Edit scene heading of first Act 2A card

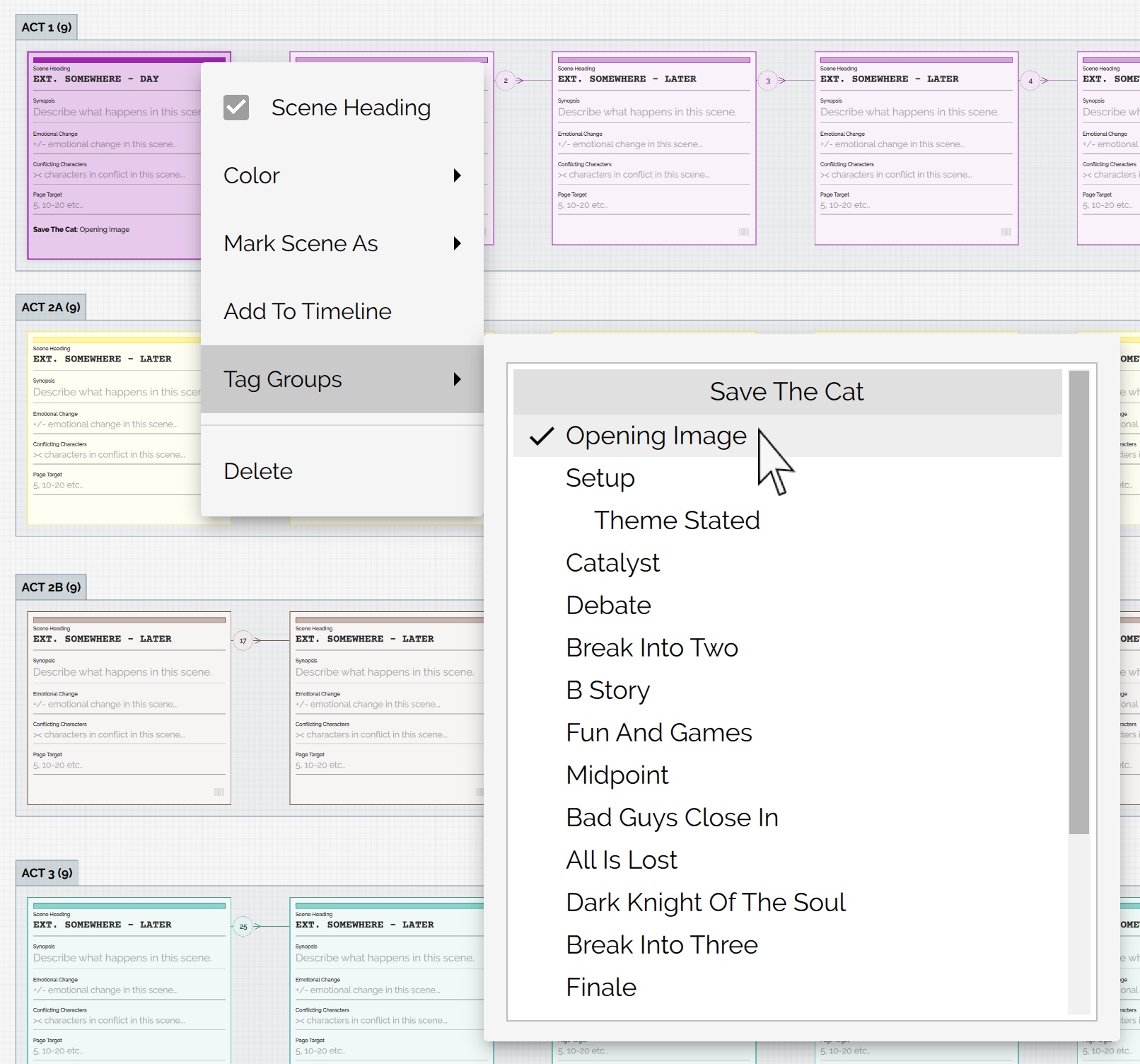coord(117,359)
